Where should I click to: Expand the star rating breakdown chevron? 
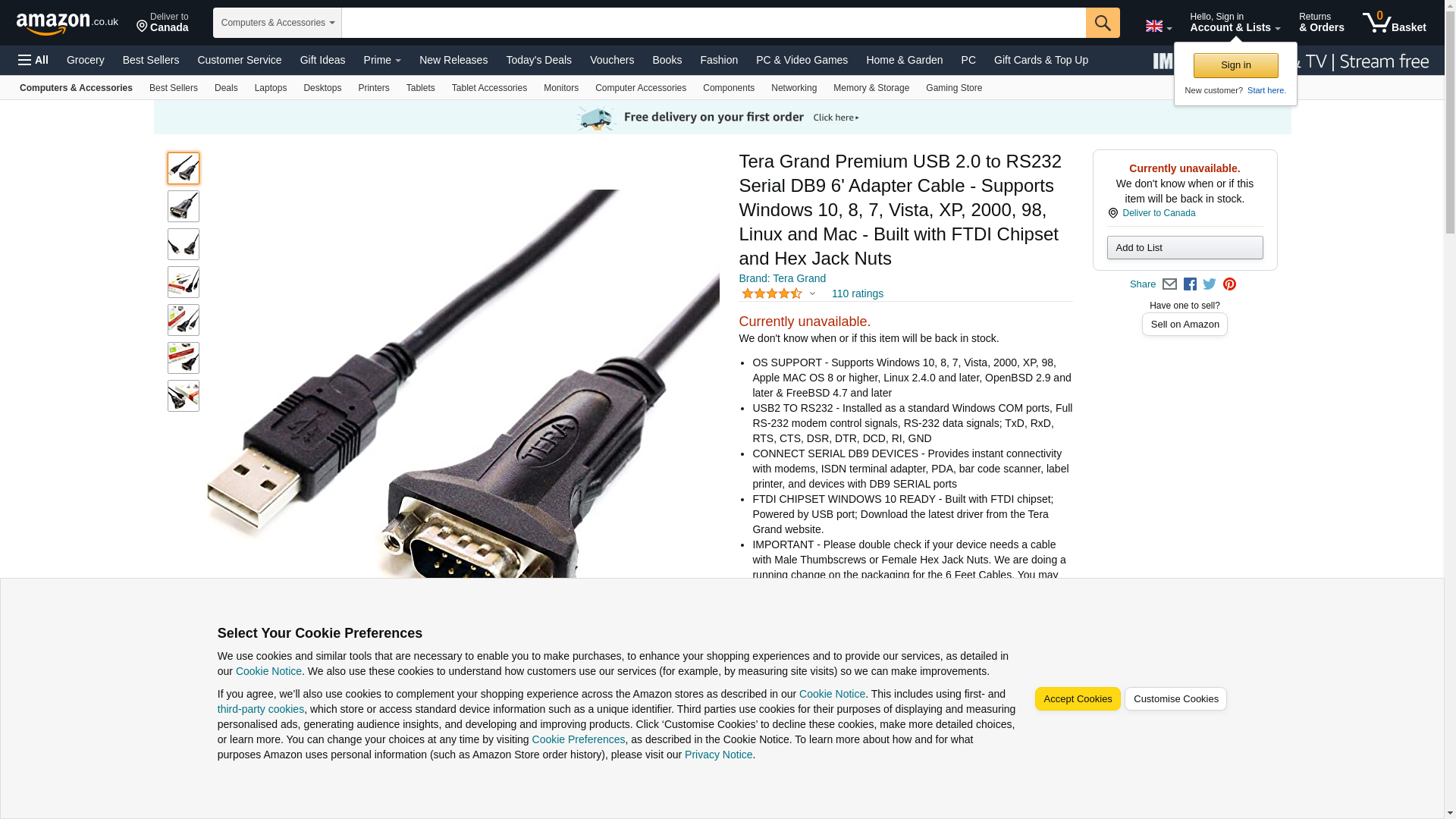812,294
